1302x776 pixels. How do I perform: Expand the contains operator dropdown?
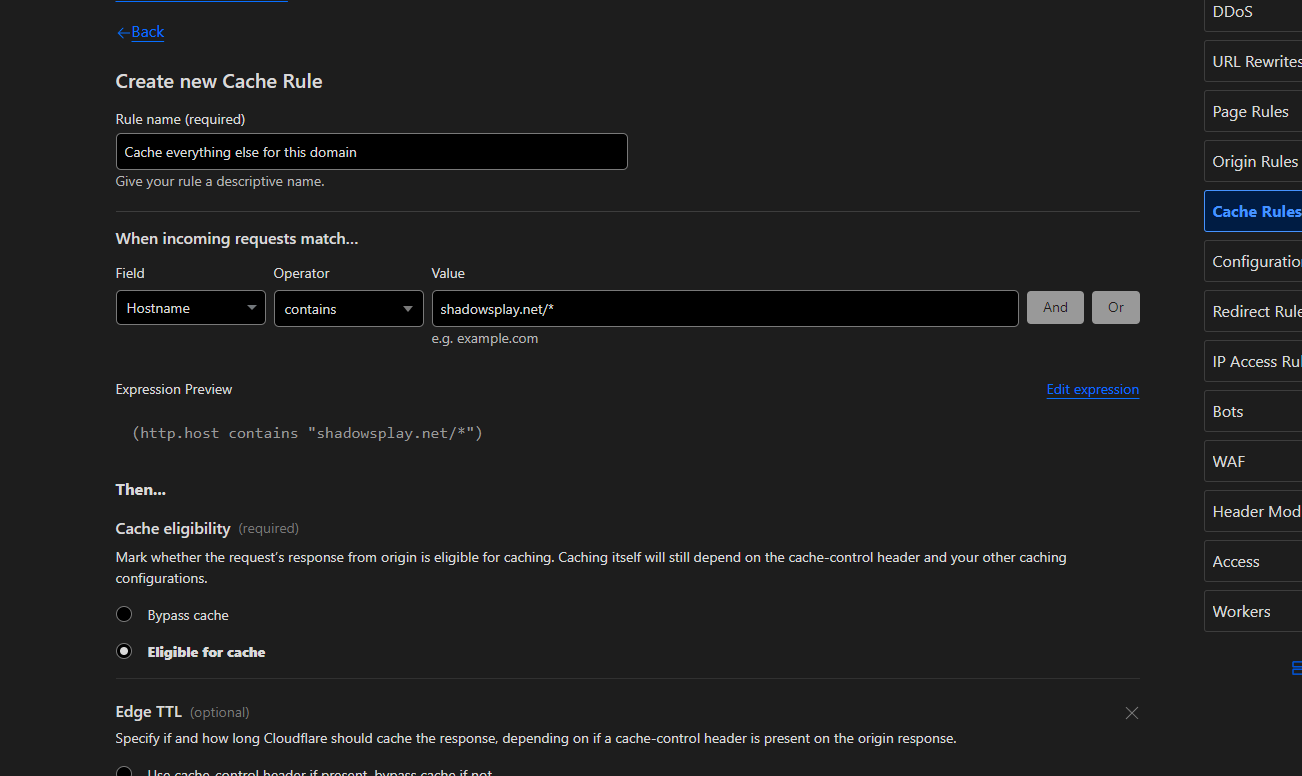click(348, 309)
